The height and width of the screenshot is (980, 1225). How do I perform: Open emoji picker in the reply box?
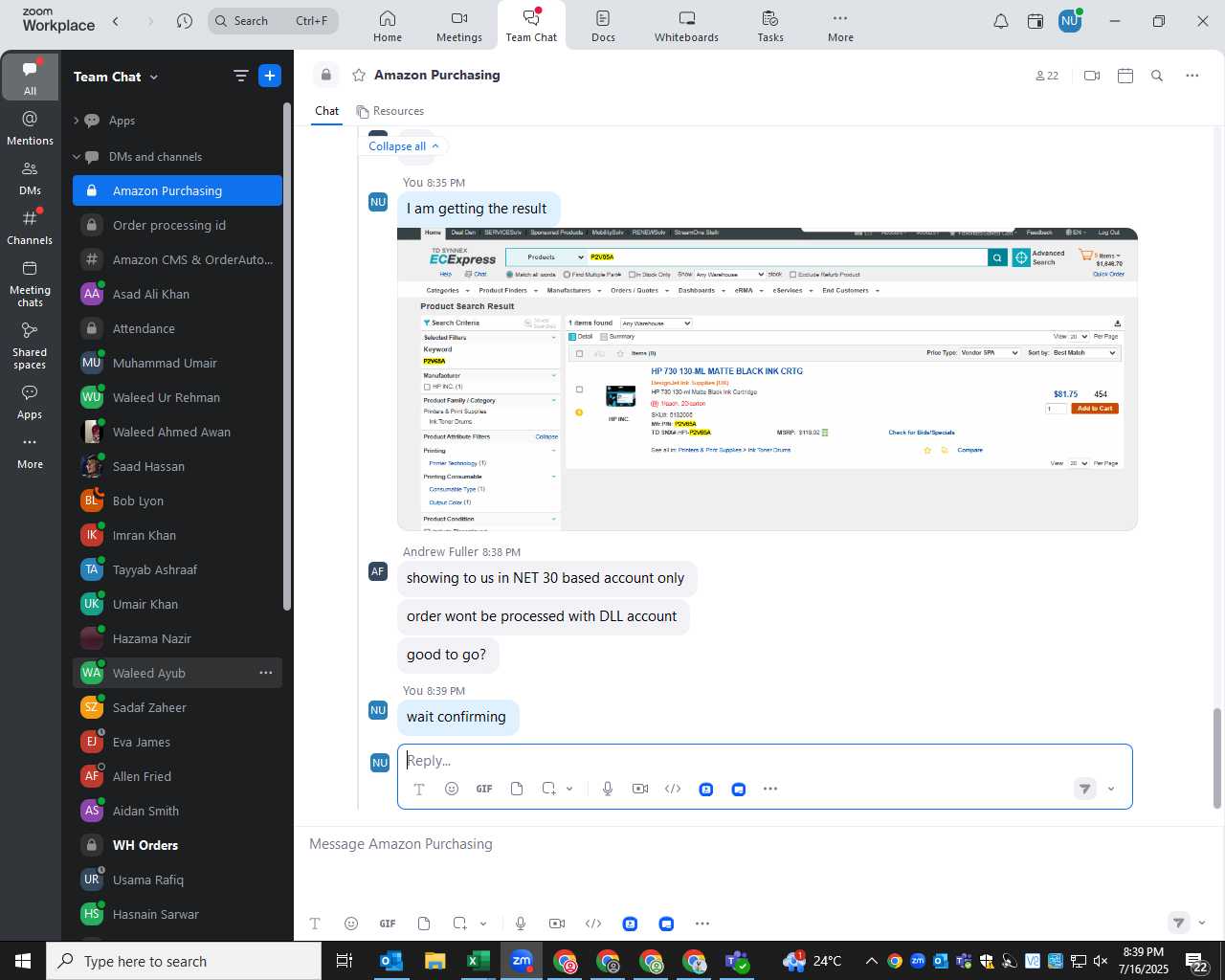click(x=452, y=789)
